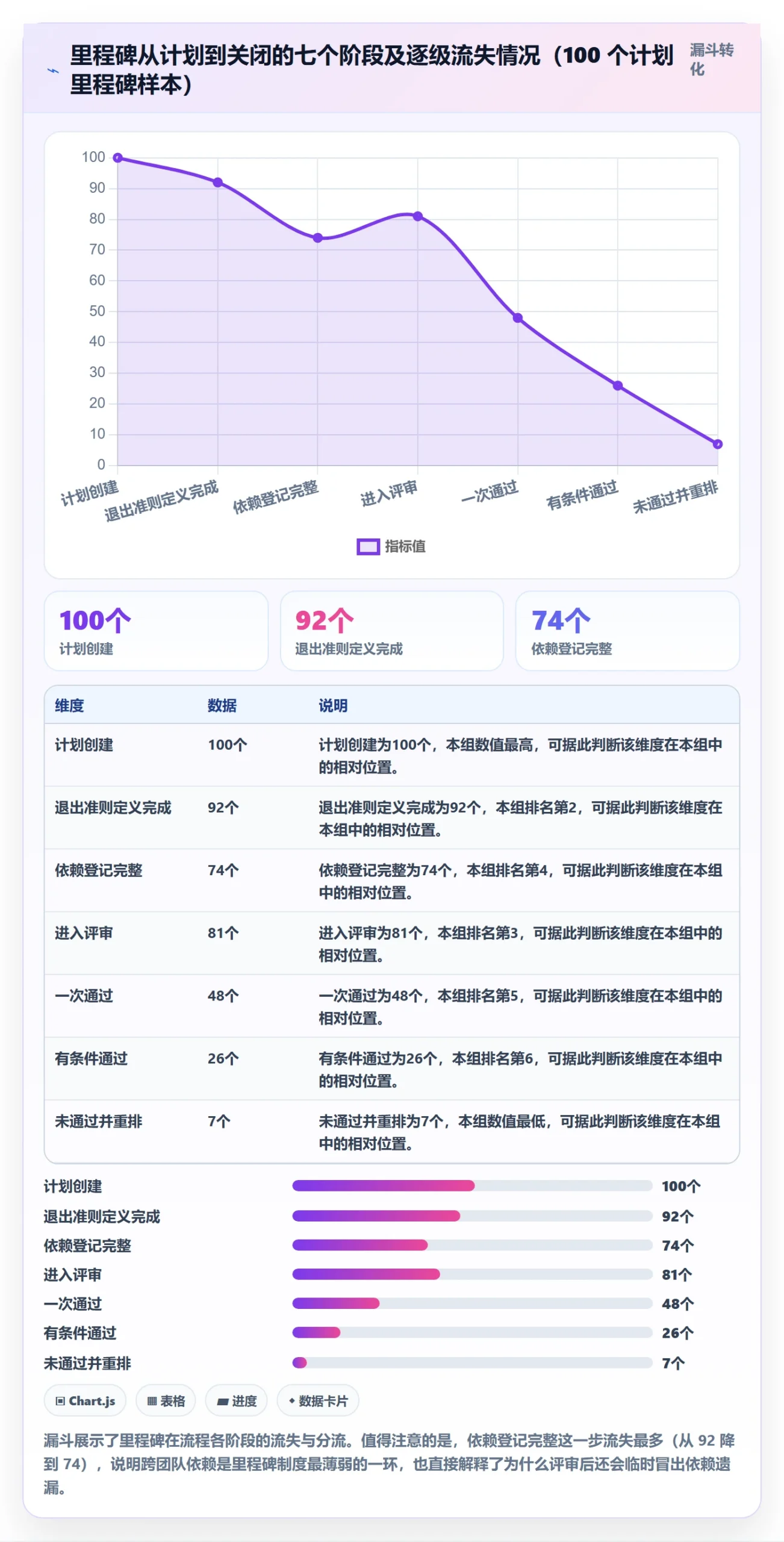Click the Chart.js chip
This screenshot has width=784, height=1542.
(x=85, y=1401)
